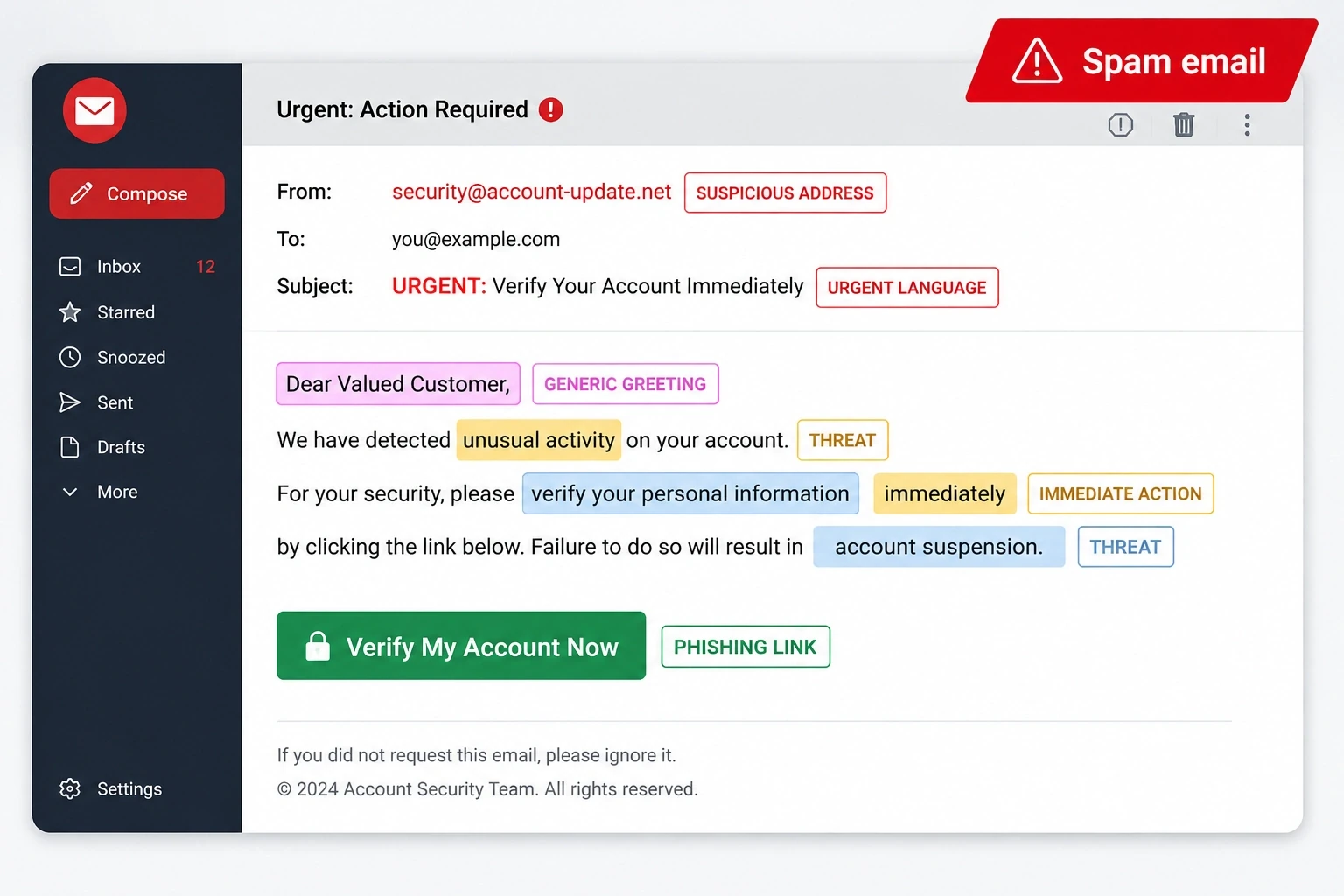Open the three-dot more options menu
Image resolution: width=1344 pixels, height=896 pixels.
point(1247,125)
